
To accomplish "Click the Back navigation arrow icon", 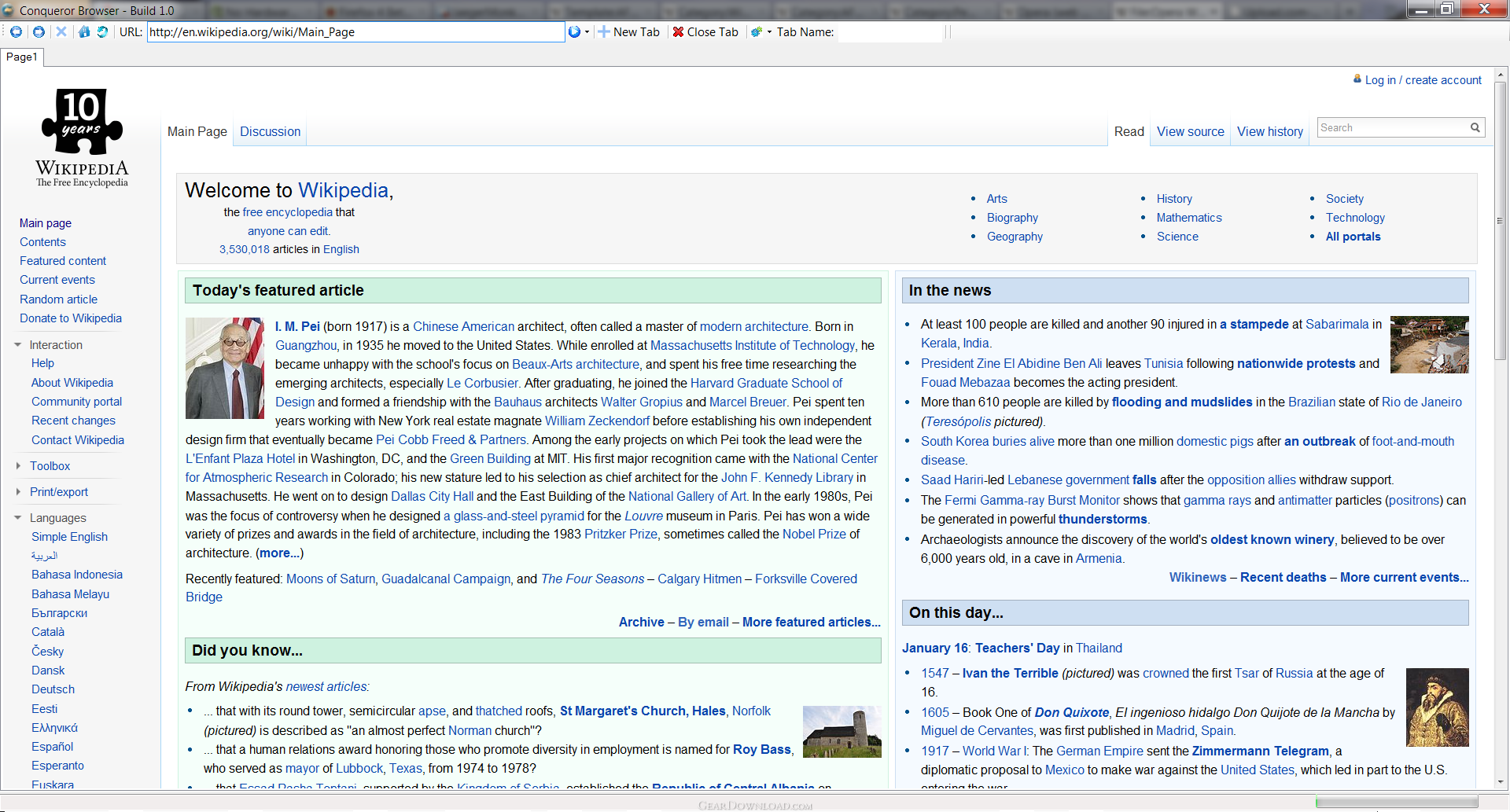I will [16, 31].
